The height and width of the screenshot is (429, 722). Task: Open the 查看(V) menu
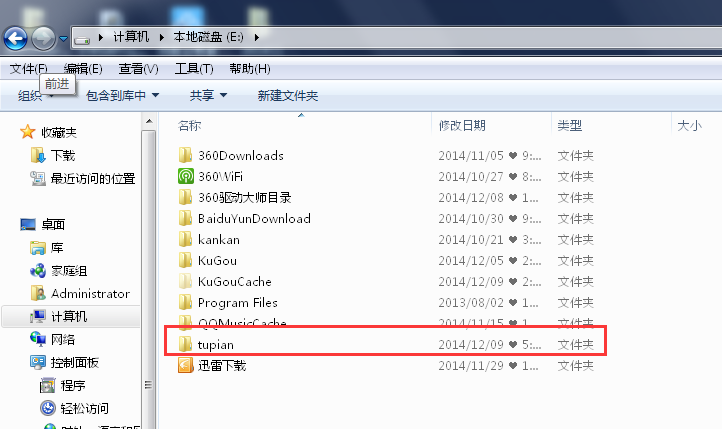138,69
